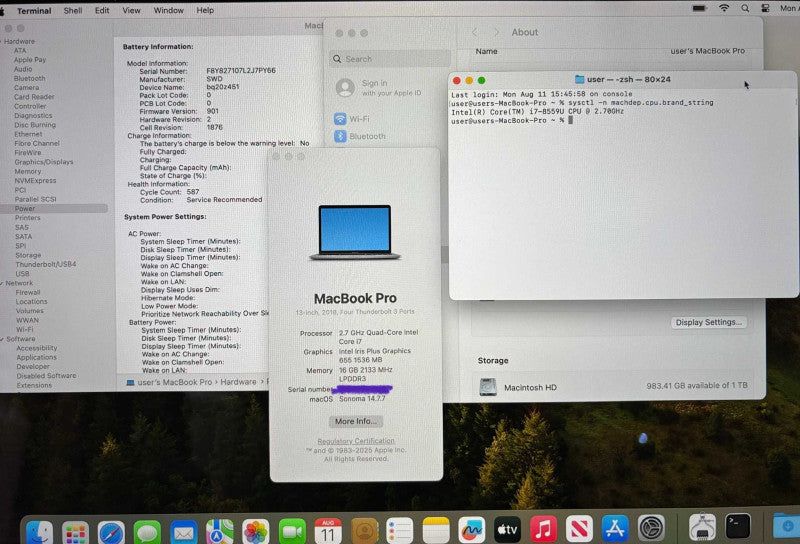Screen dimensions: 800x544
Task: Open Control Center in the menu bar
Action: pyautogui.click(x=765, y=8)
